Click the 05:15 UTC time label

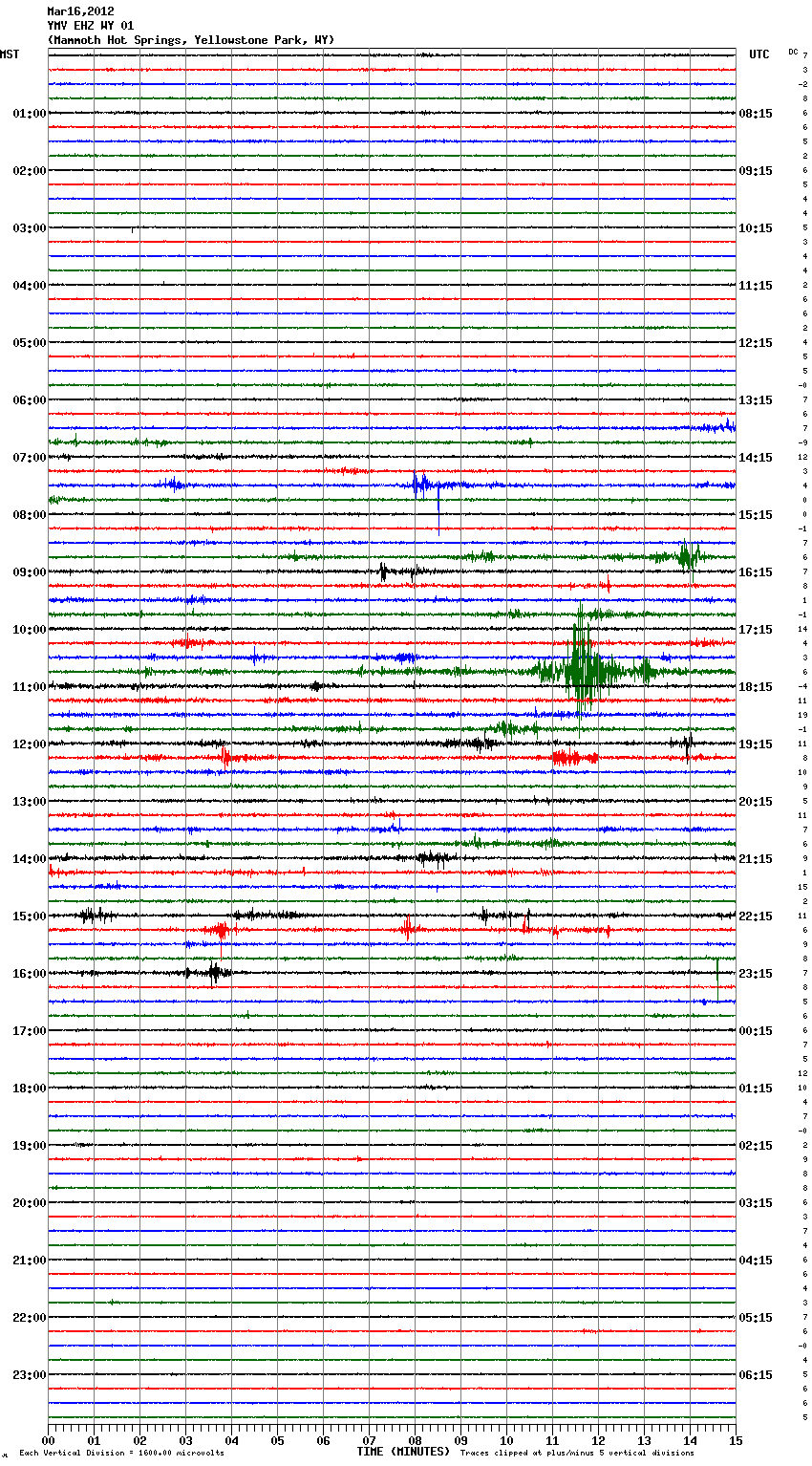[756, 1318]
